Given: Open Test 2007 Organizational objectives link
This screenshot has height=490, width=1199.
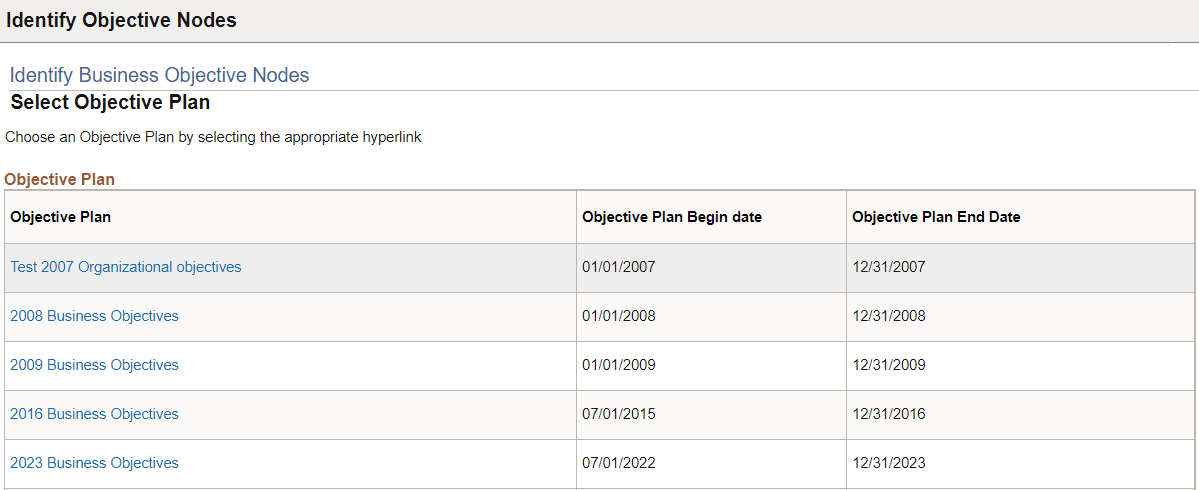Looking at the screenshot, I should pos(126,267).
